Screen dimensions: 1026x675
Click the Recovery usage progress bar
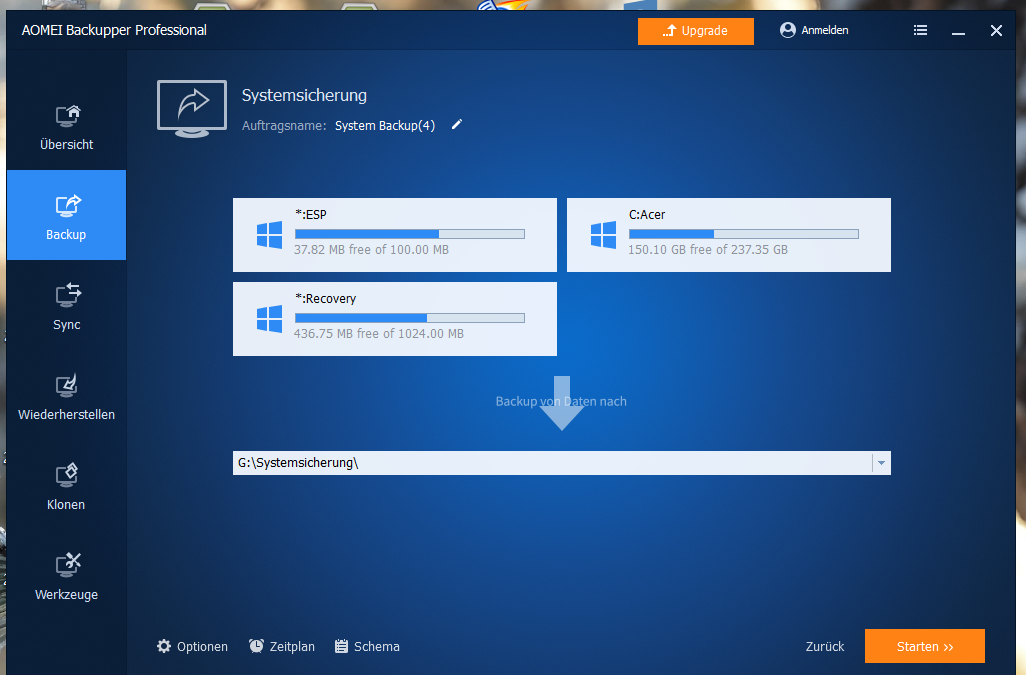(x=410, y=318)
